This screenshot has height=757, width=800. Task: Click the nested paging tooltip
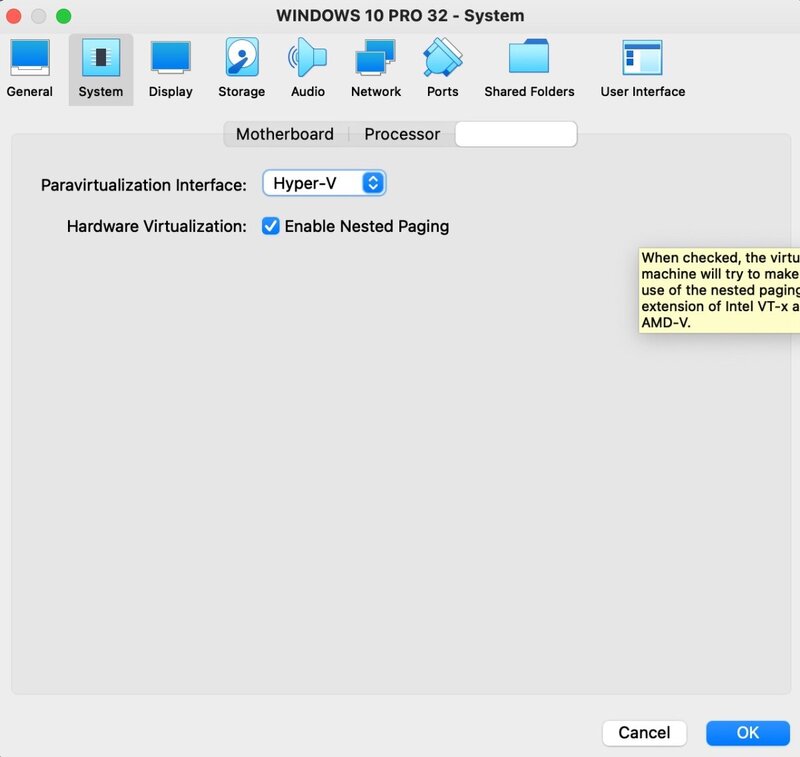pyautogui.click(x=719, y=290)
